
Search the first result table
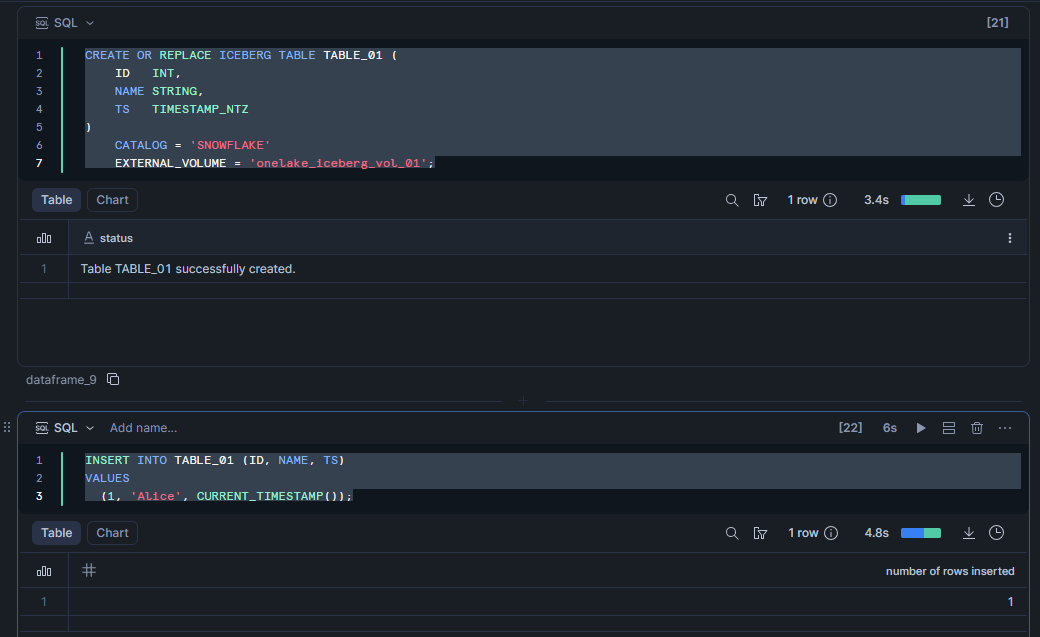(732, 200)
